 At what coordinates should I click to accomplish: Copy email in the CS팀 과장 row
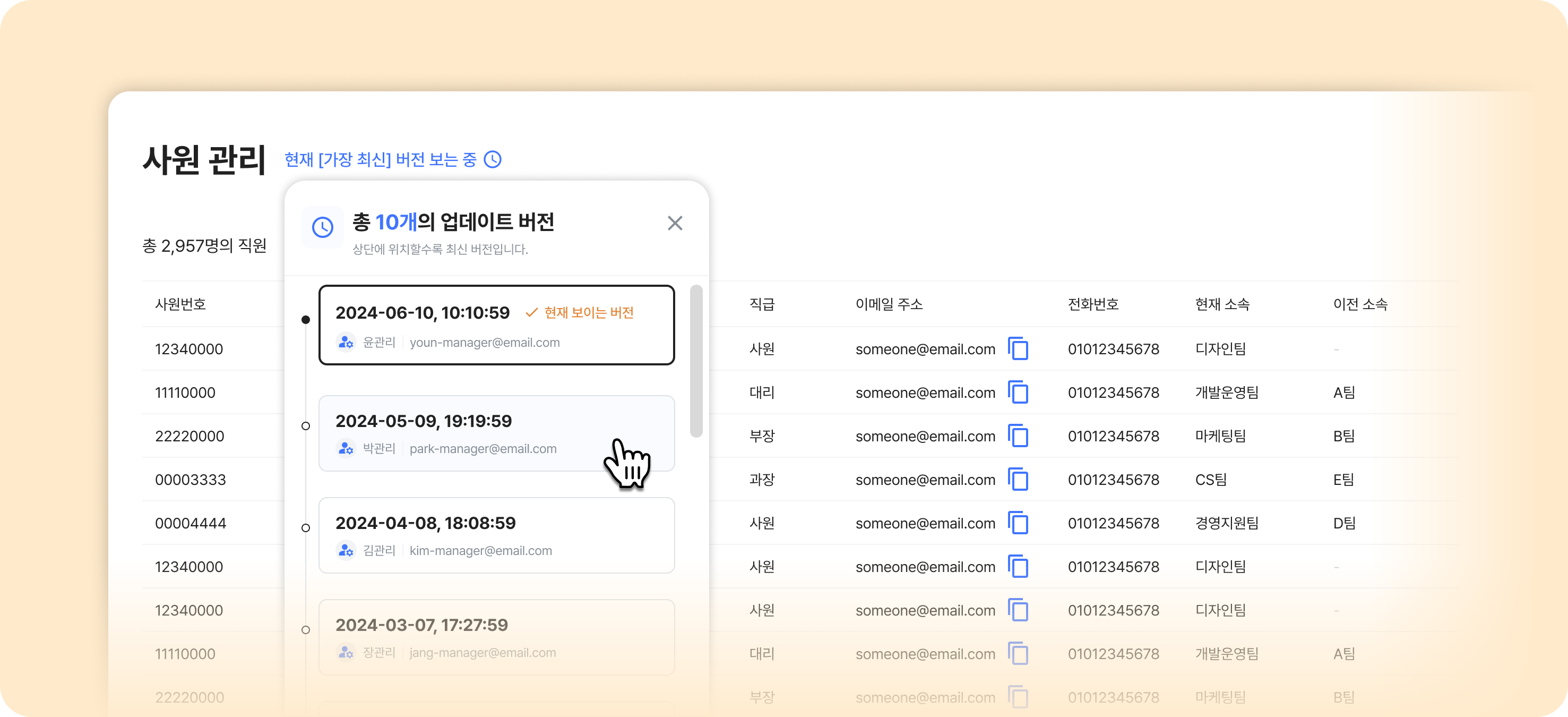(1018, 480)
